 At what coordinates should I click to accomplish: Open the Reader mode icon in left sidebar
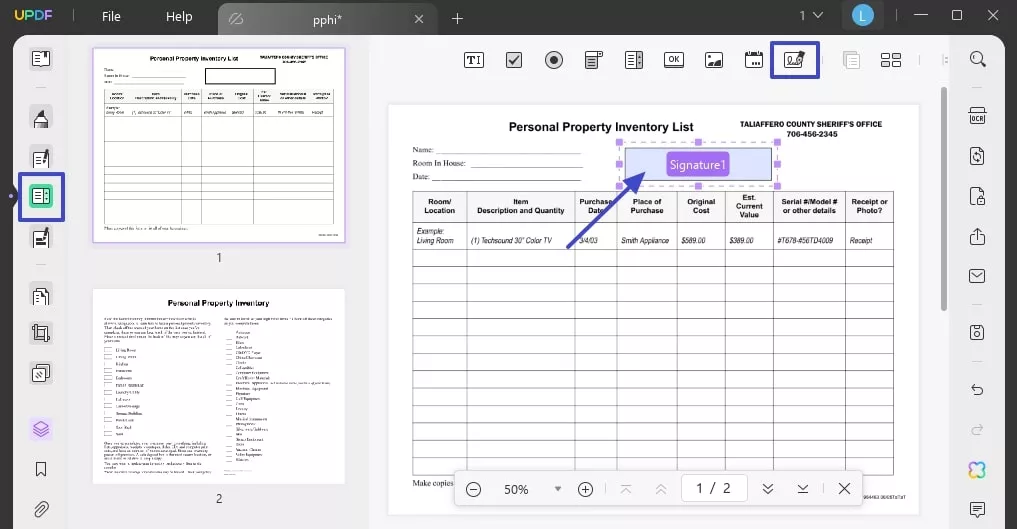point(41,59)
